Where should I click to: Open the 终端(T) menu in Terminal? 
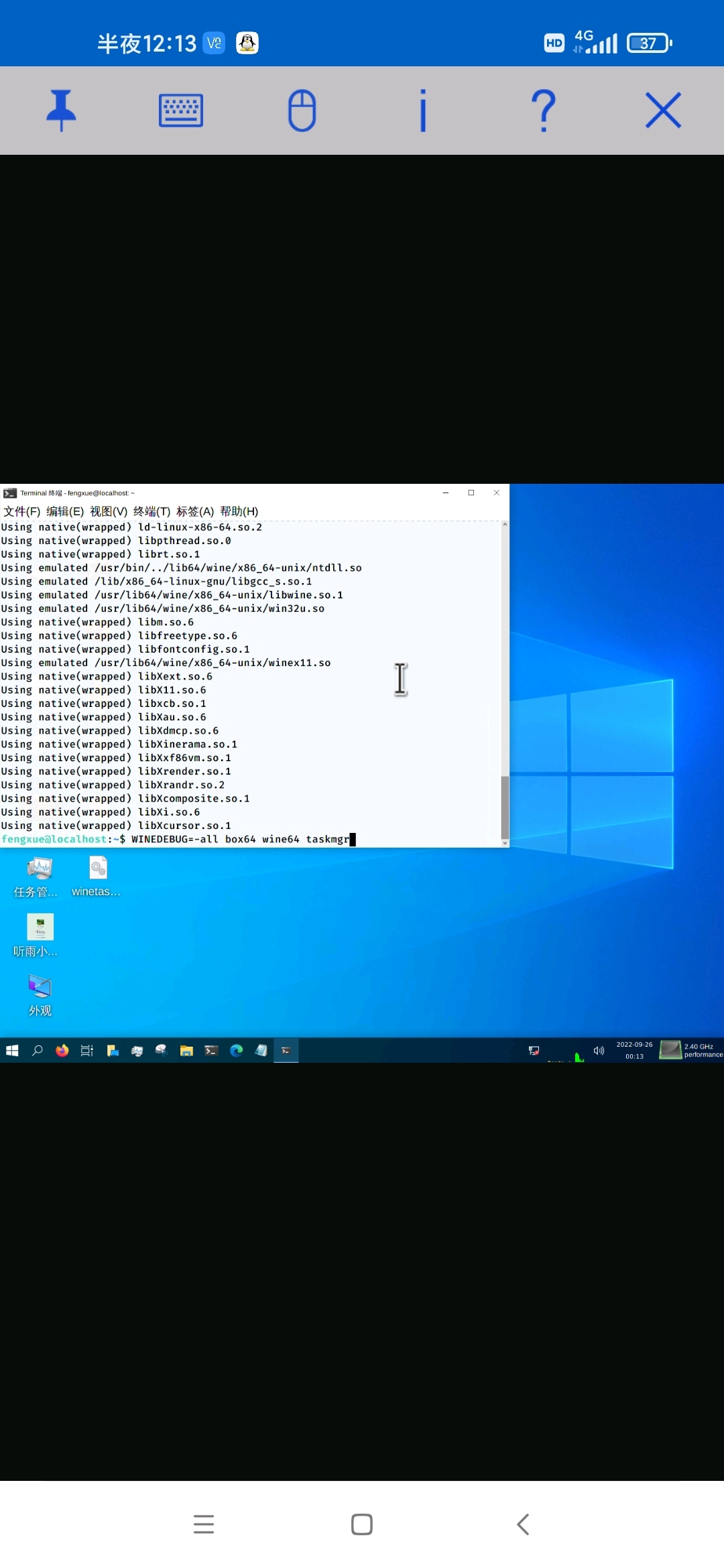click(152, 511)
